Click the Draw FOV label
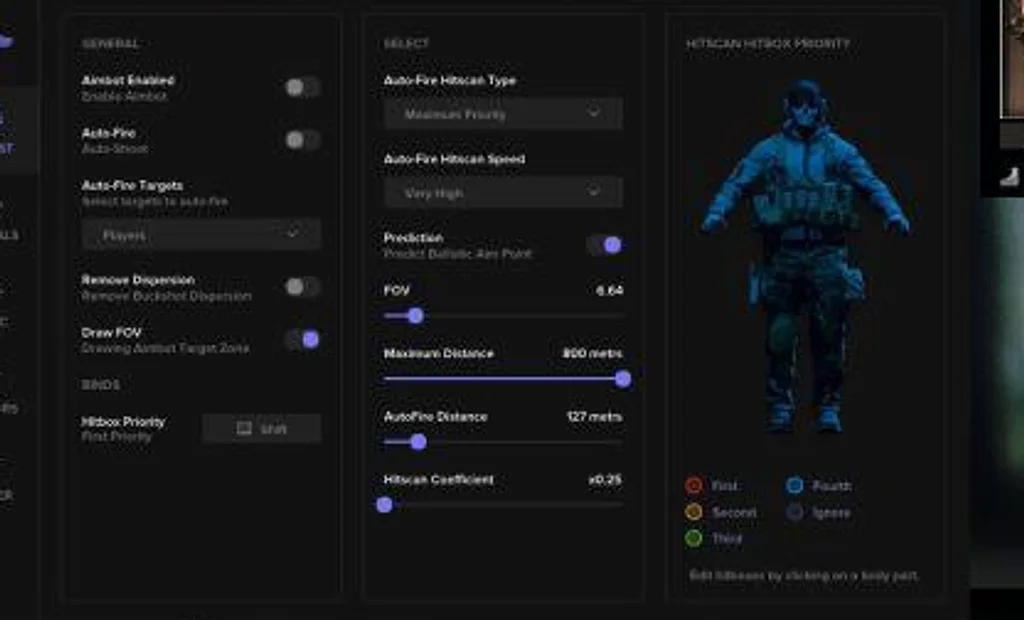This screenshot has width=1024, height=620. (x=111, y=333)
